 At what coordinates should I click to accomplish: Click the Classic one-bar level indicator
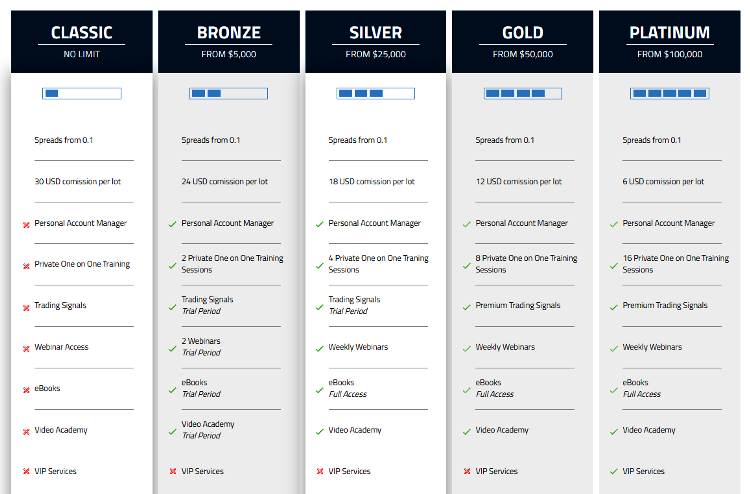82,93
